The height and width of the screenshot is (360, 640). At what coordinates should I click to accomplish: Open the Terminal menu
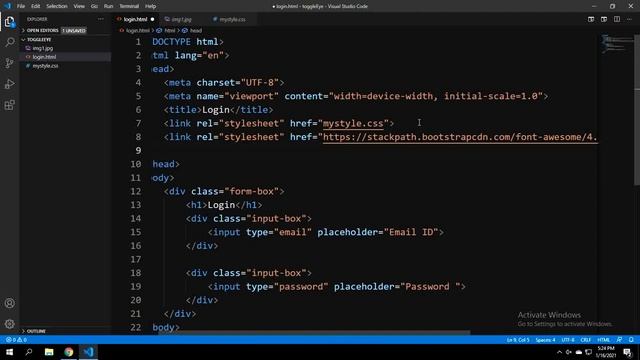[129, 6]
